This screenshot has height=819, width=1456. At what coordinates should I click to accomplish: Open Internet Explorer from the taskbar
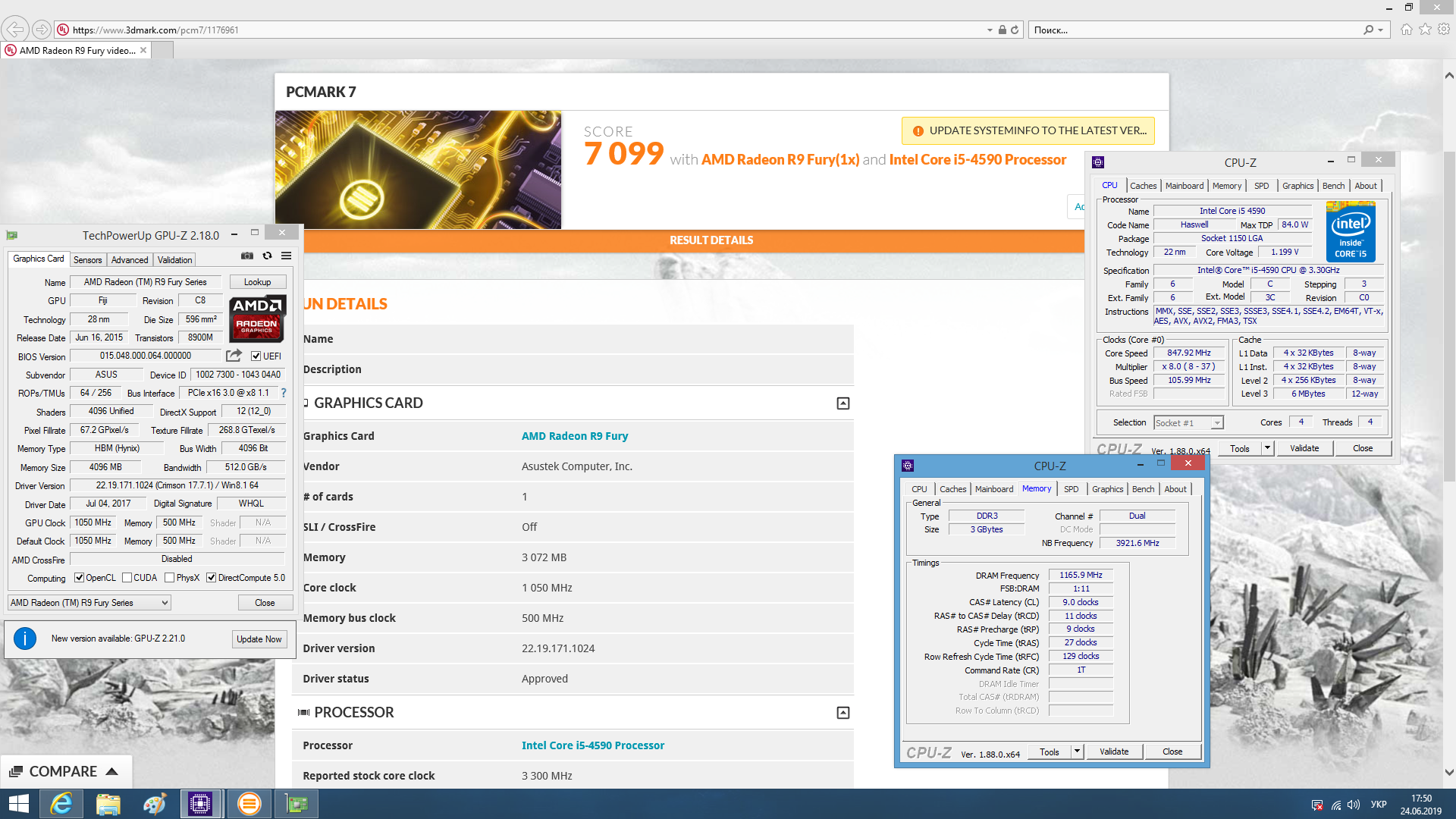[61, 804]
